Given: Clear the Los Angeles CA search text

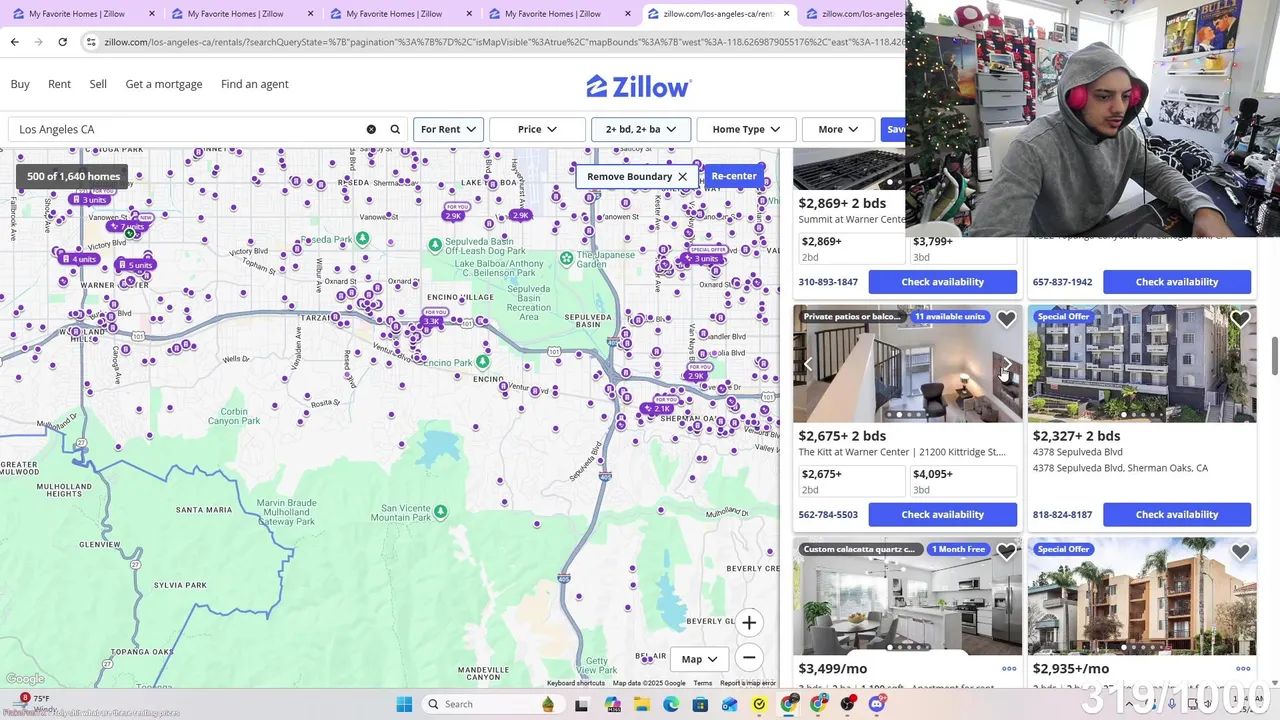Looking at the screenshot, I should point(371,129).
